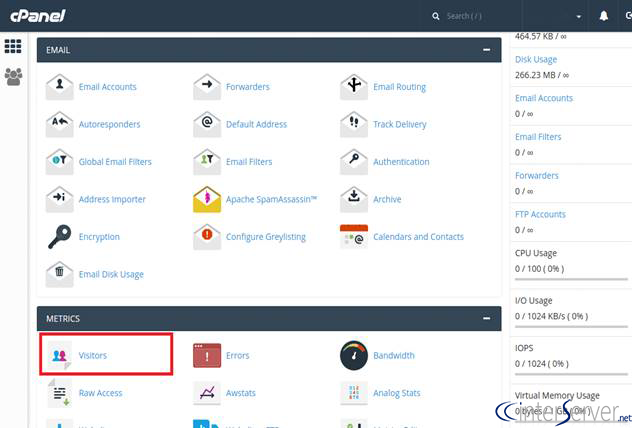Open Disk Usage in the statistics sidebar
Image resolution: width=632 pixels, height=428 pixels.
536,59
